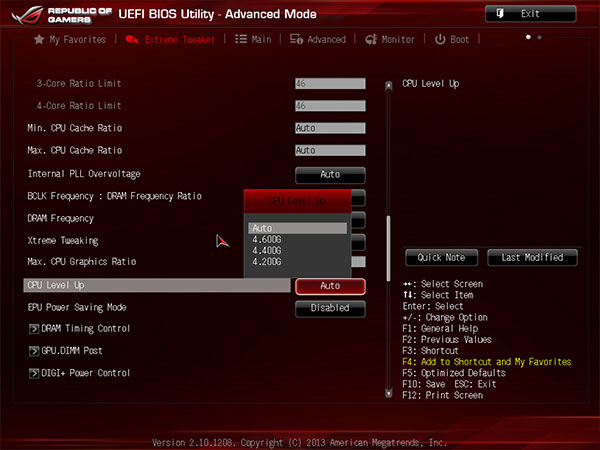Open Internal PLL Overvoltage Auto dropdown
The image size is (600, 450).
[x=330, y=175]
